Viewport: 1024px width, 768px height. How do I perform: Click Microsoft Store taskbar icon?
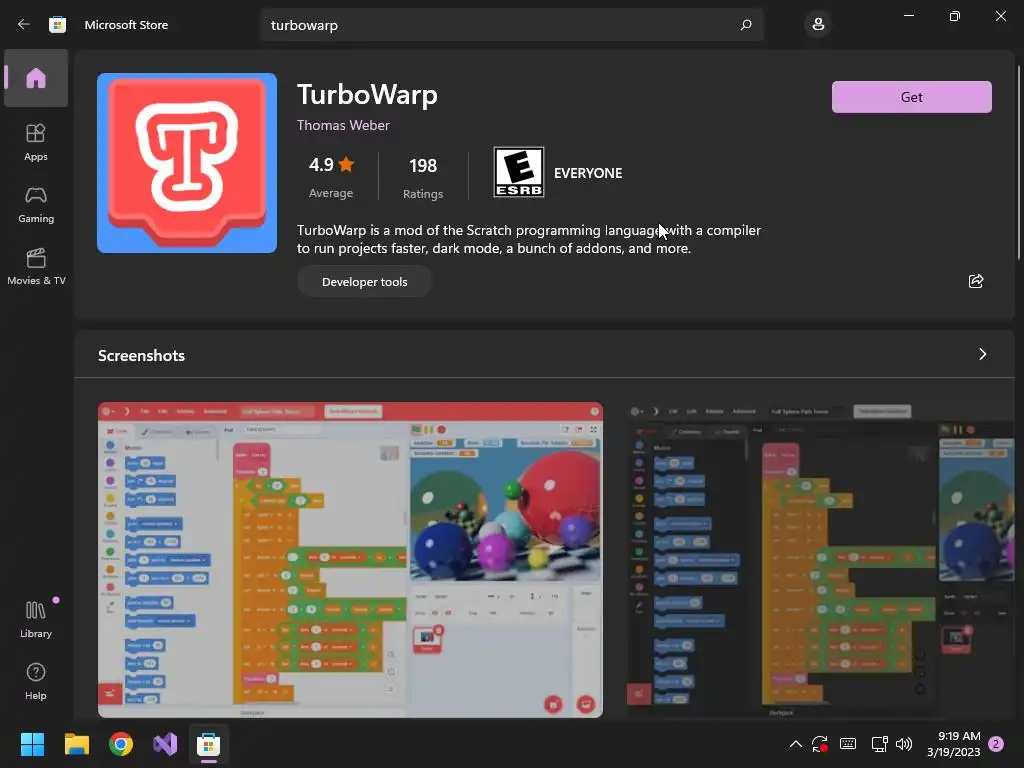(x=209, y=744)
